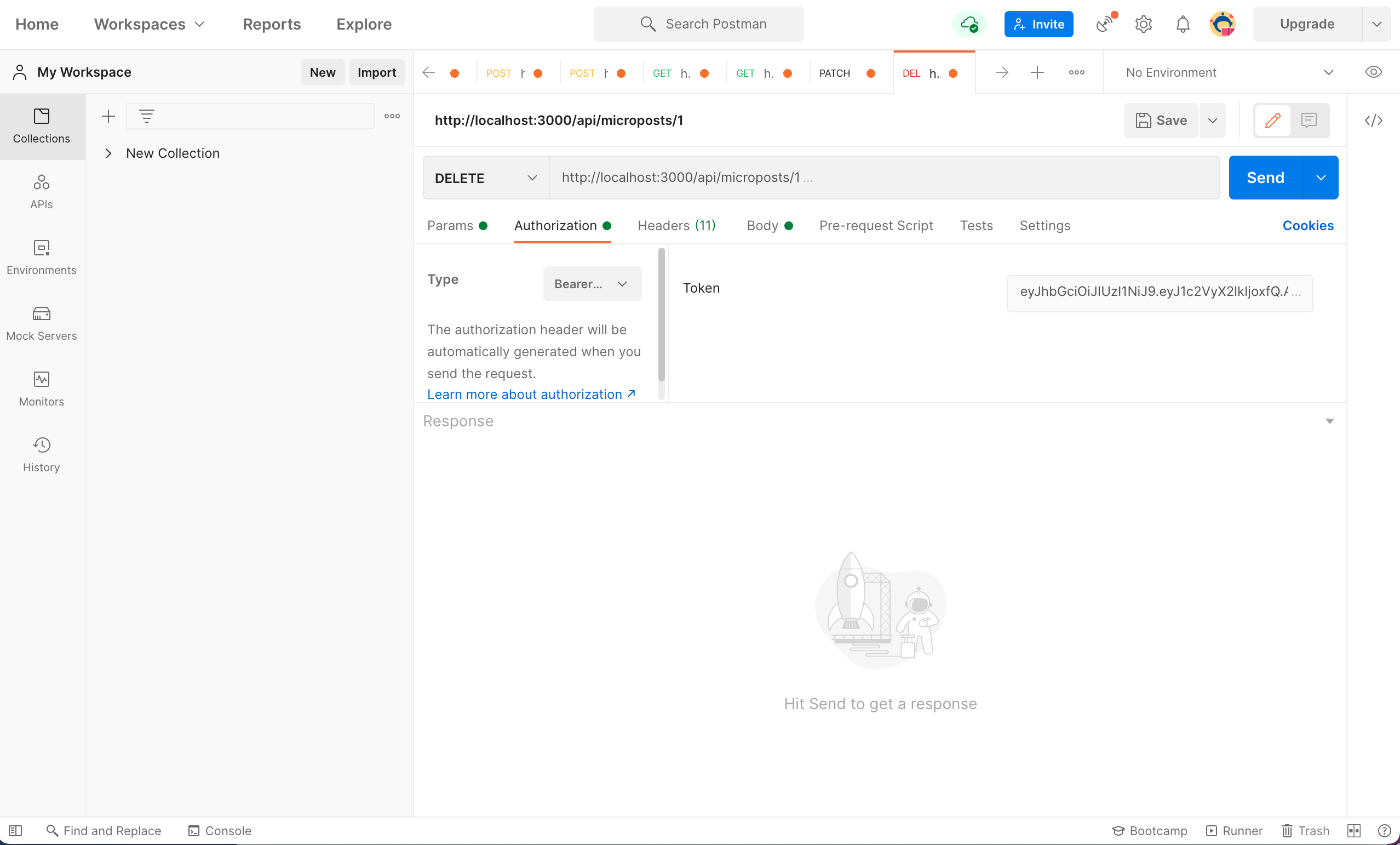
Task: Open the Collections panel in sidebar
Action: (41, 126)
